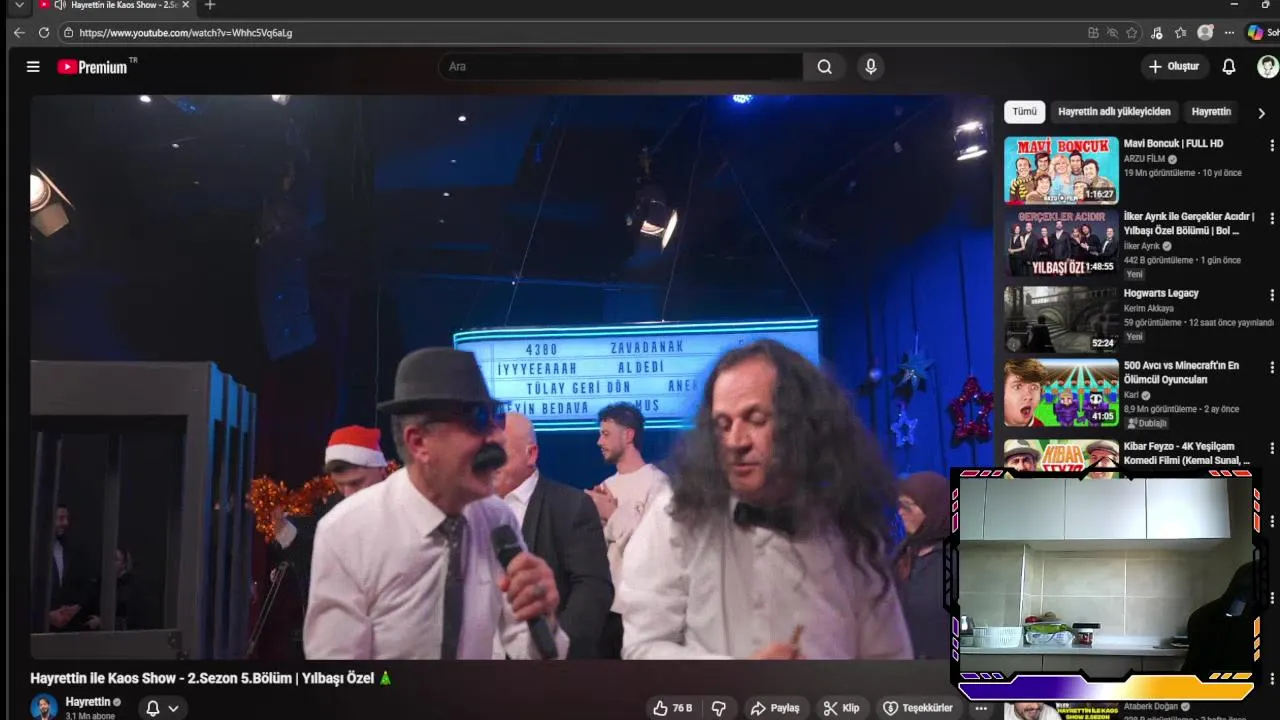Screen dimensions: 1280x720
Task: Close the Hayrettin ile Kaos Show tab
Action: 186,5
